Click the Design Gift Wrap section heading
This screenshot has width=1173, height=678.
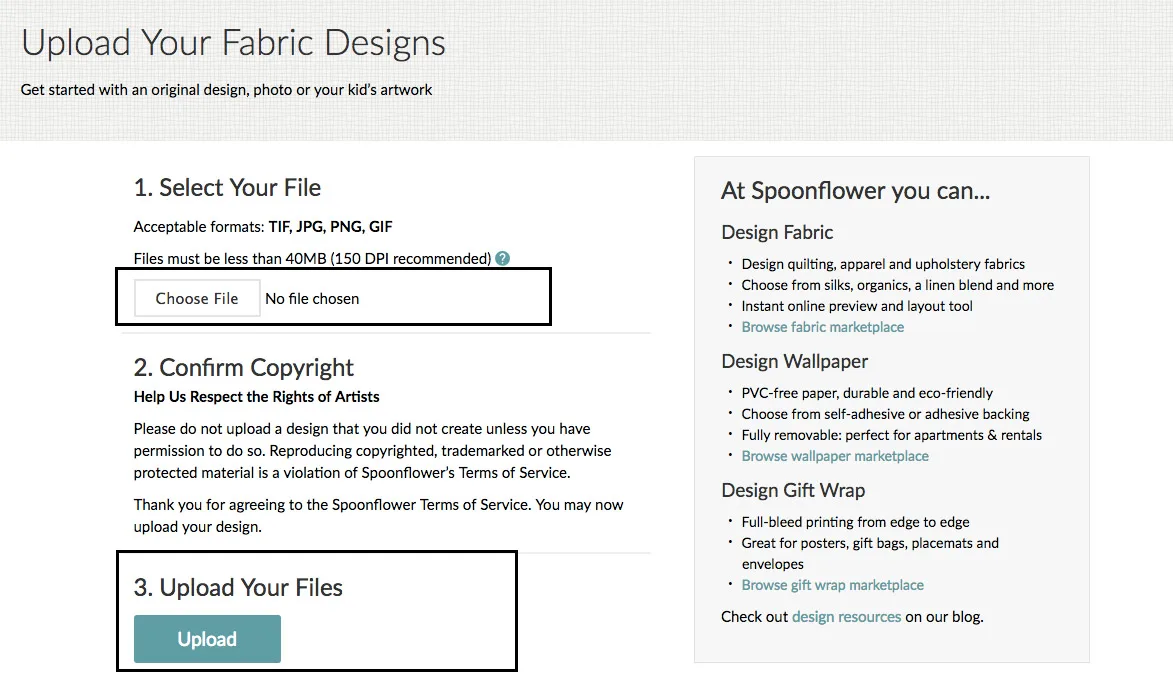(793, 490)
